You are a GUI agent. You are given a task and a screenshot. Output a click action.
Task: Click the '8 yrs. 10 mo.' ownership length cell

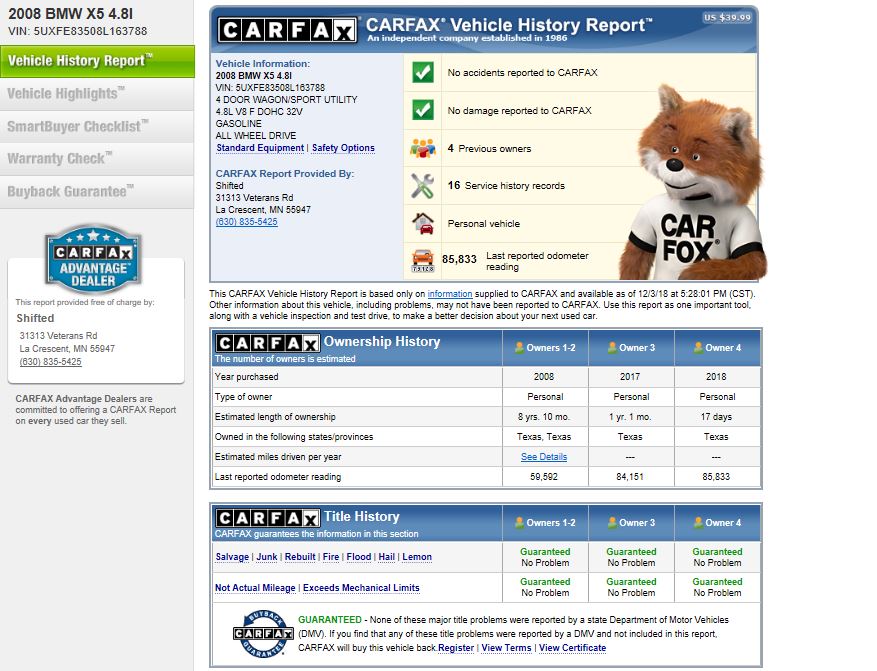(x=544, y=417)
